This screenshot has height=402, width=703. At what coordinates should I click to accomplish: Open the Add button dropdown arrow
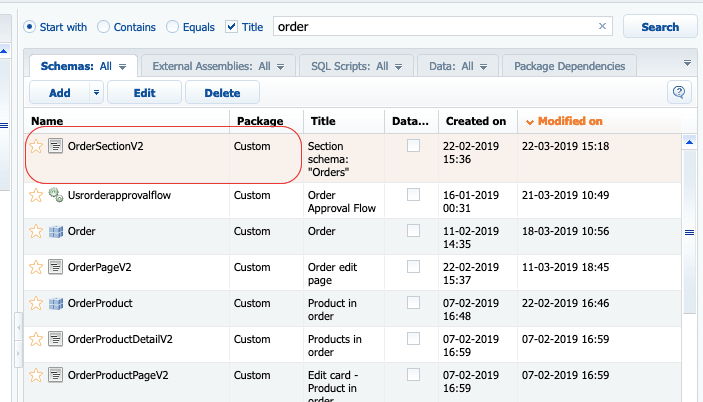tap(96, 93)
